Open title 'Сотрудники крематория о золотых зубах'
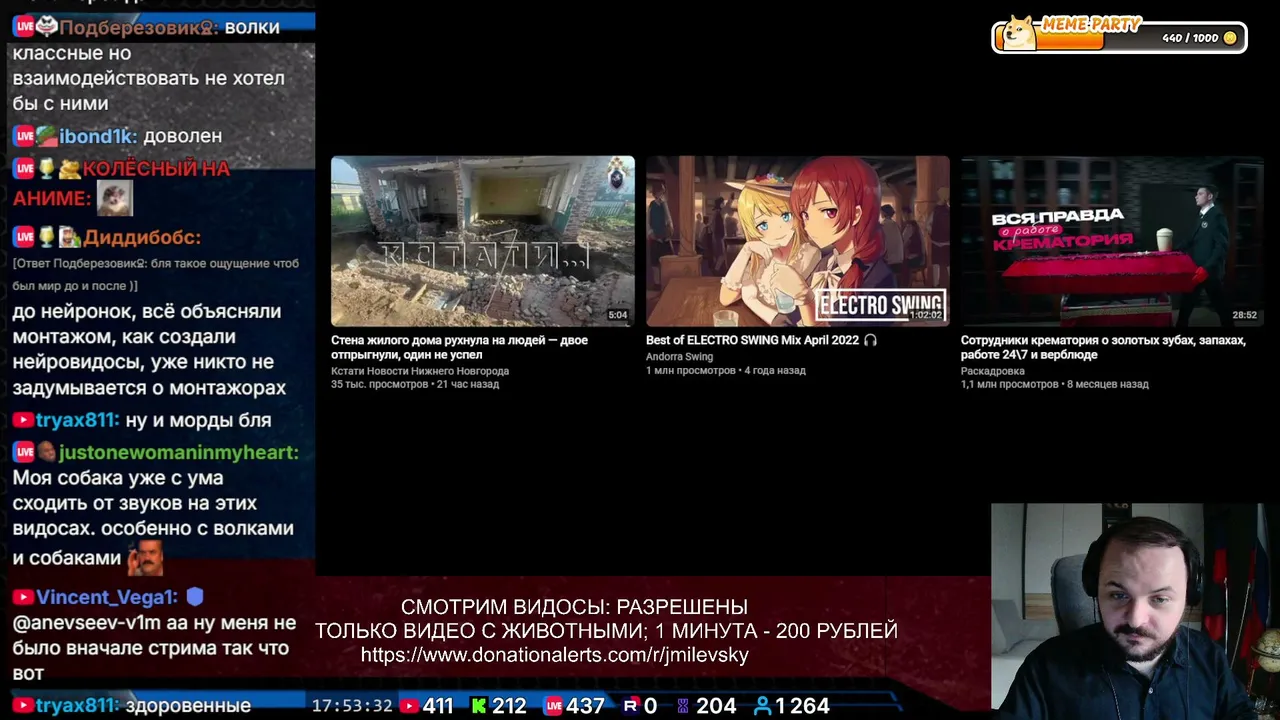The width and height of the screenshot is (1280, 720). click(1103, 347)
